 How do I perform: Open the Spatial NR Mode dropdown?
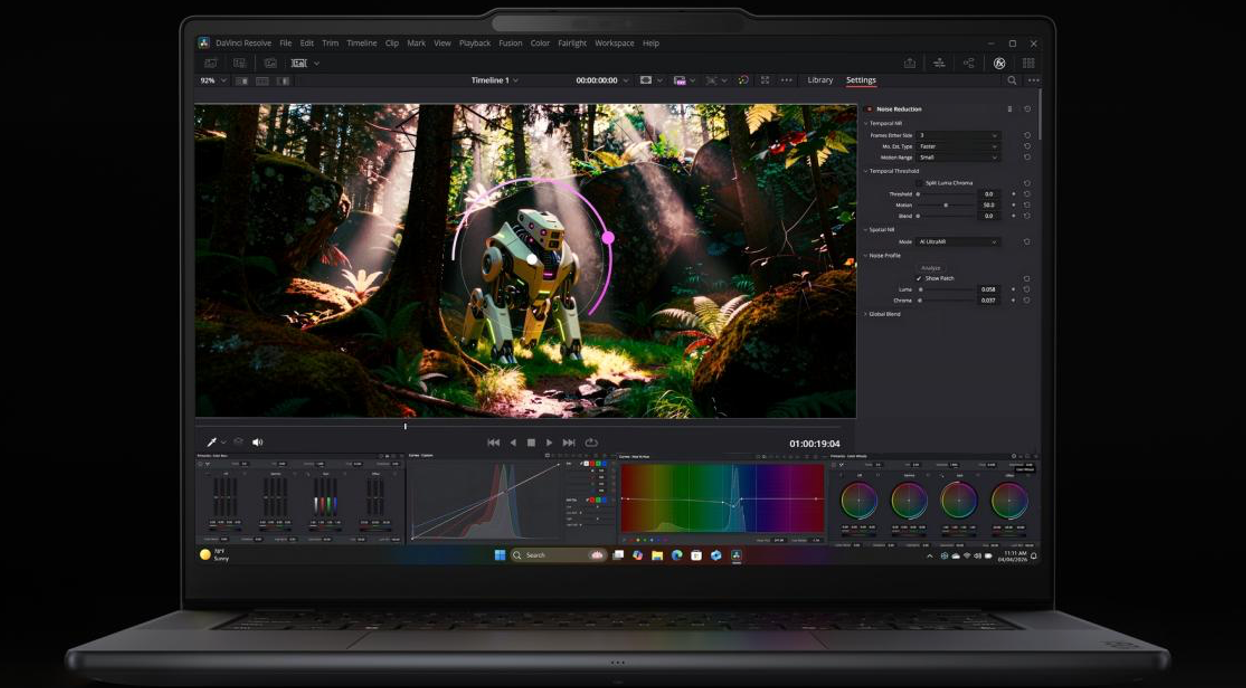pyautogui.click(x=958, y=242)
